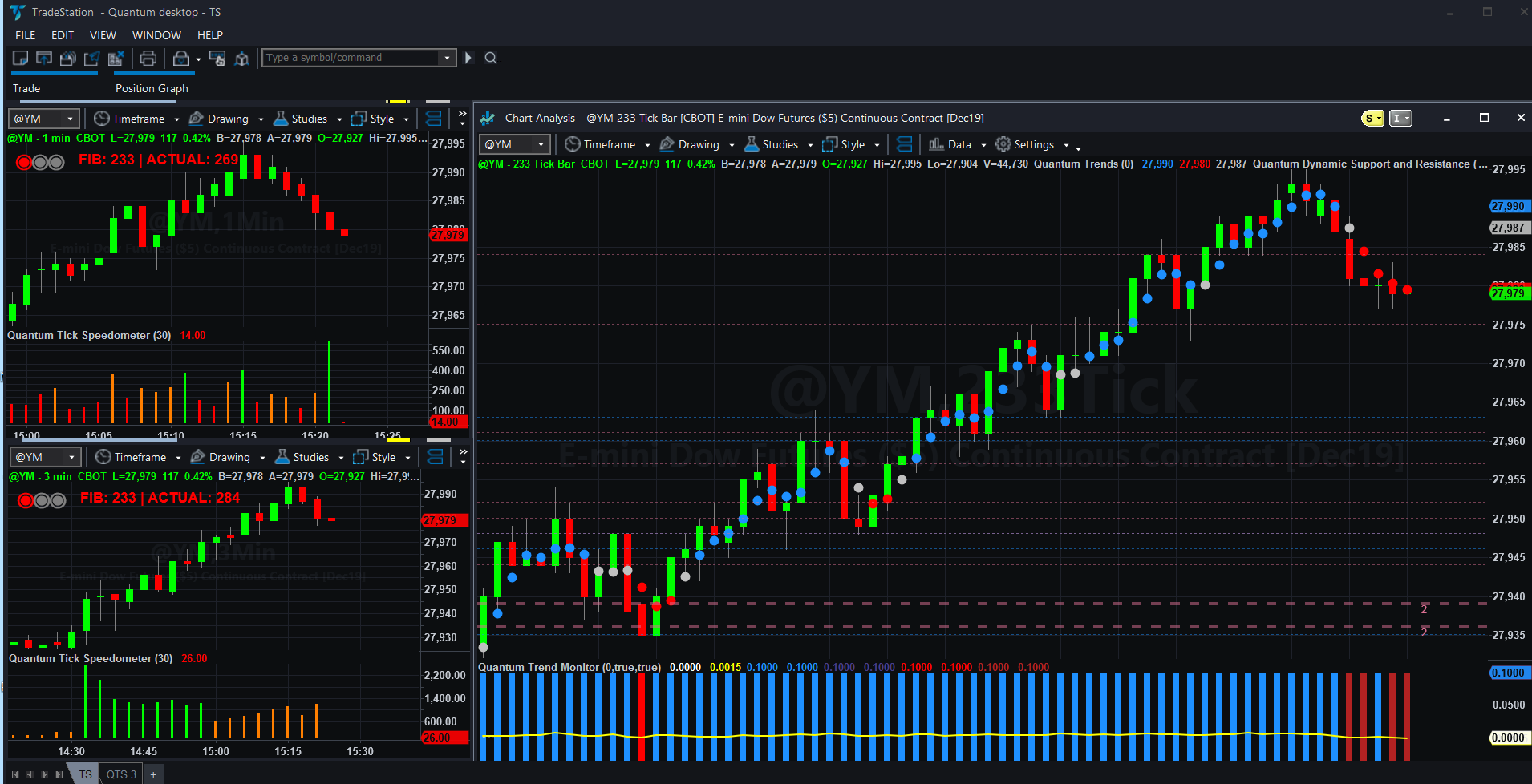Click red circle indicator in 3 min chart
This screenshot has width=1532, height=784.
point(26,501)
